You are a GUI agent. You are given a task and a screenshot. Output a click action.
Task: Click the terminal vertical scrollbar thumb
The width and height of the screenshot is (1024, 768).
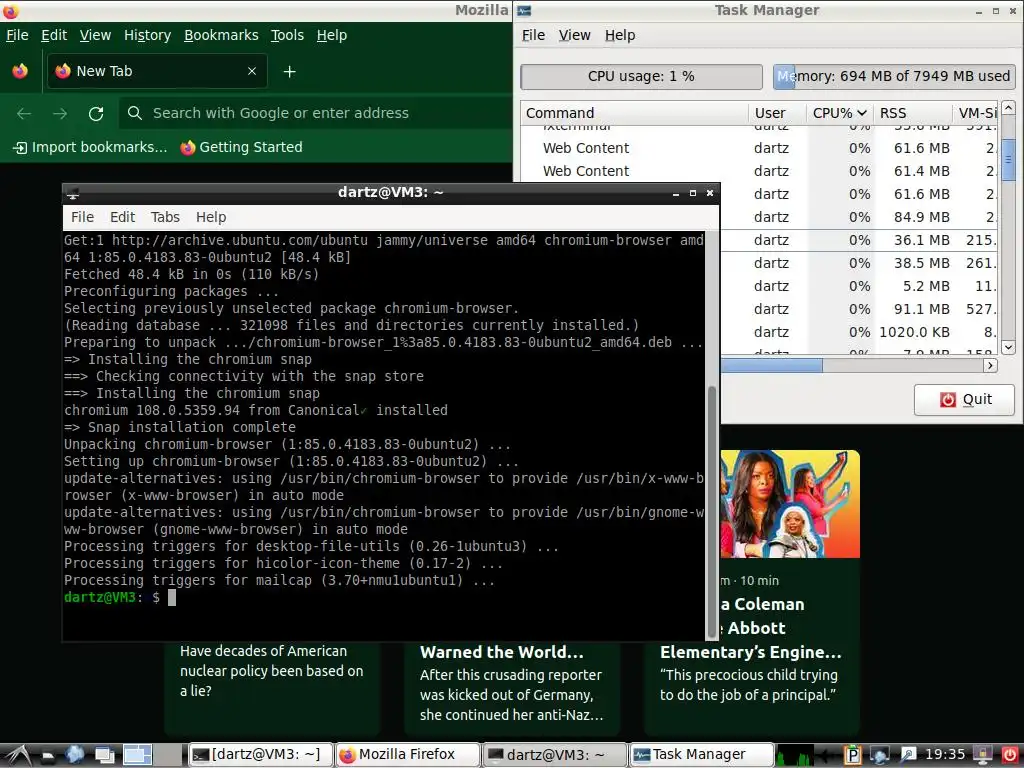712,511
